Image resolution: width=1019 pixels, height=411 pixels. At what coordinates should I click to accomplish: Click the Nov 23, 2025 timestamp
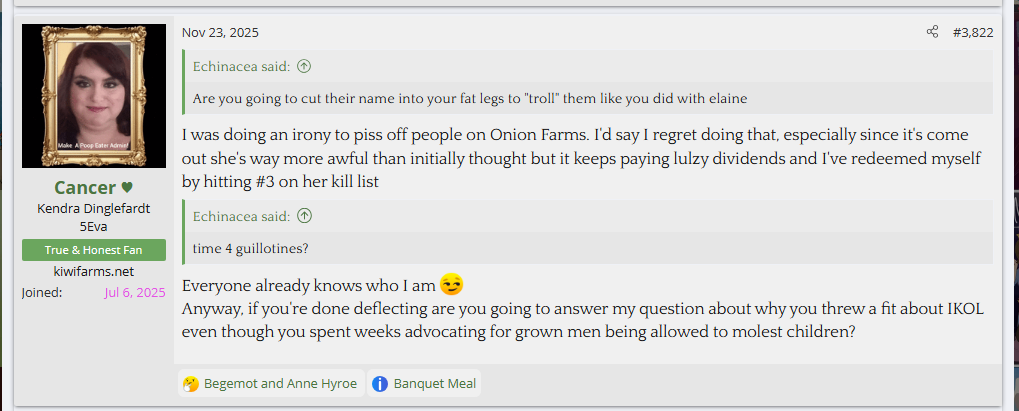click(x=220, y=32)
